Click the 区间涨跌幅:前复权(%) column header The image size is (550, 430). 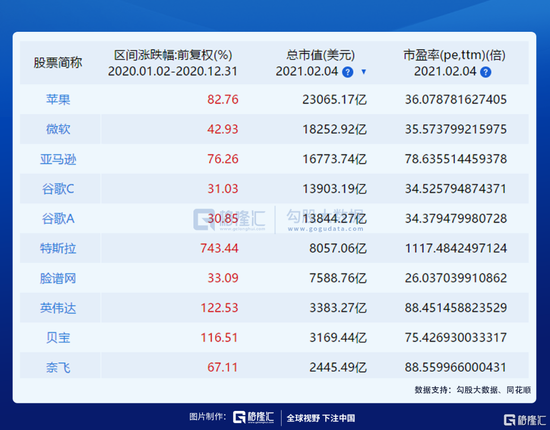point(173,55)
